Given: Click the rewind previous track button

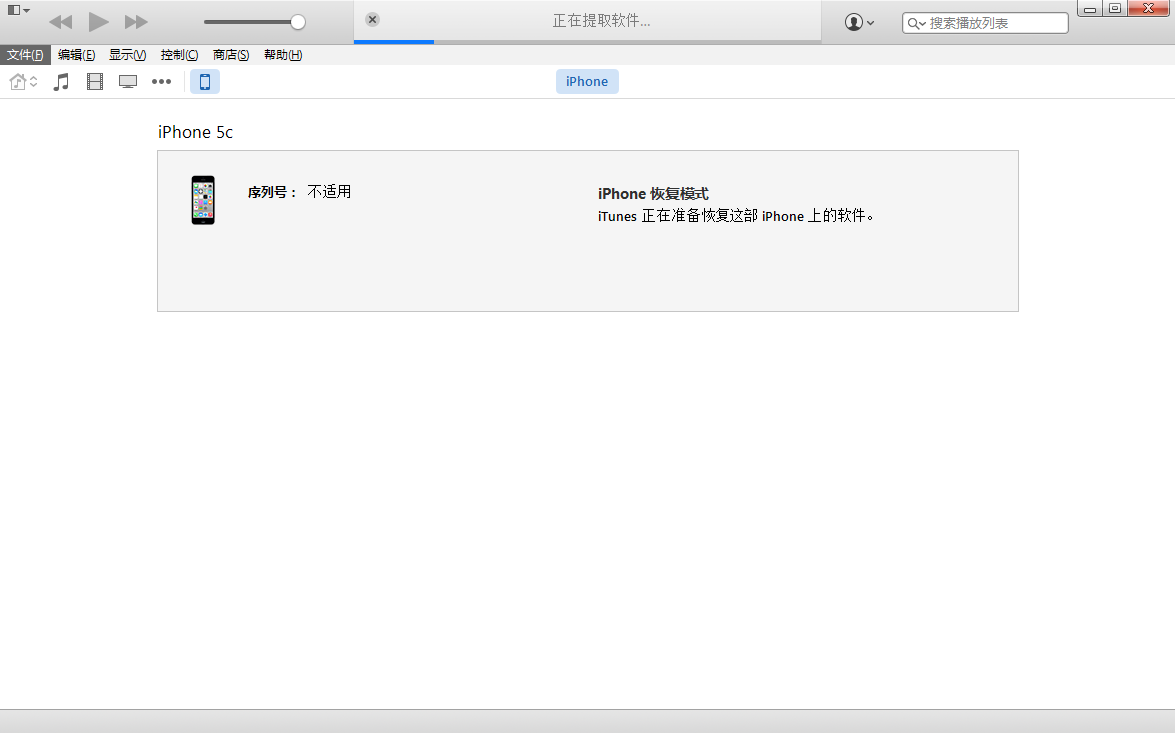Looking at the screenshot, I should click(x=61, y=22).
